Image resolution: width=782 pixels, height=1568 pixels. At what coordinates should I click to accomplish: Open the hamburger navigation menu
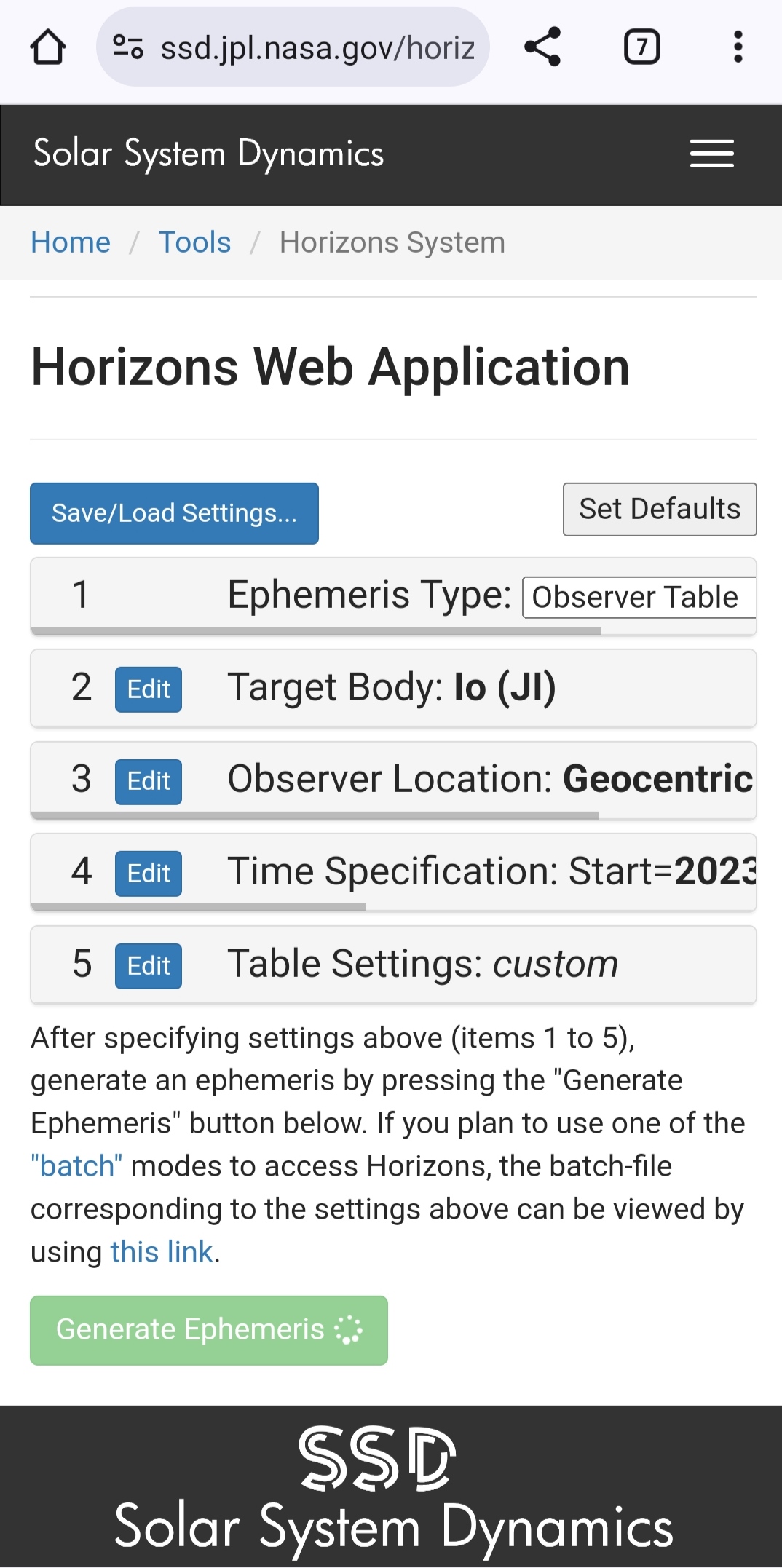711,154
